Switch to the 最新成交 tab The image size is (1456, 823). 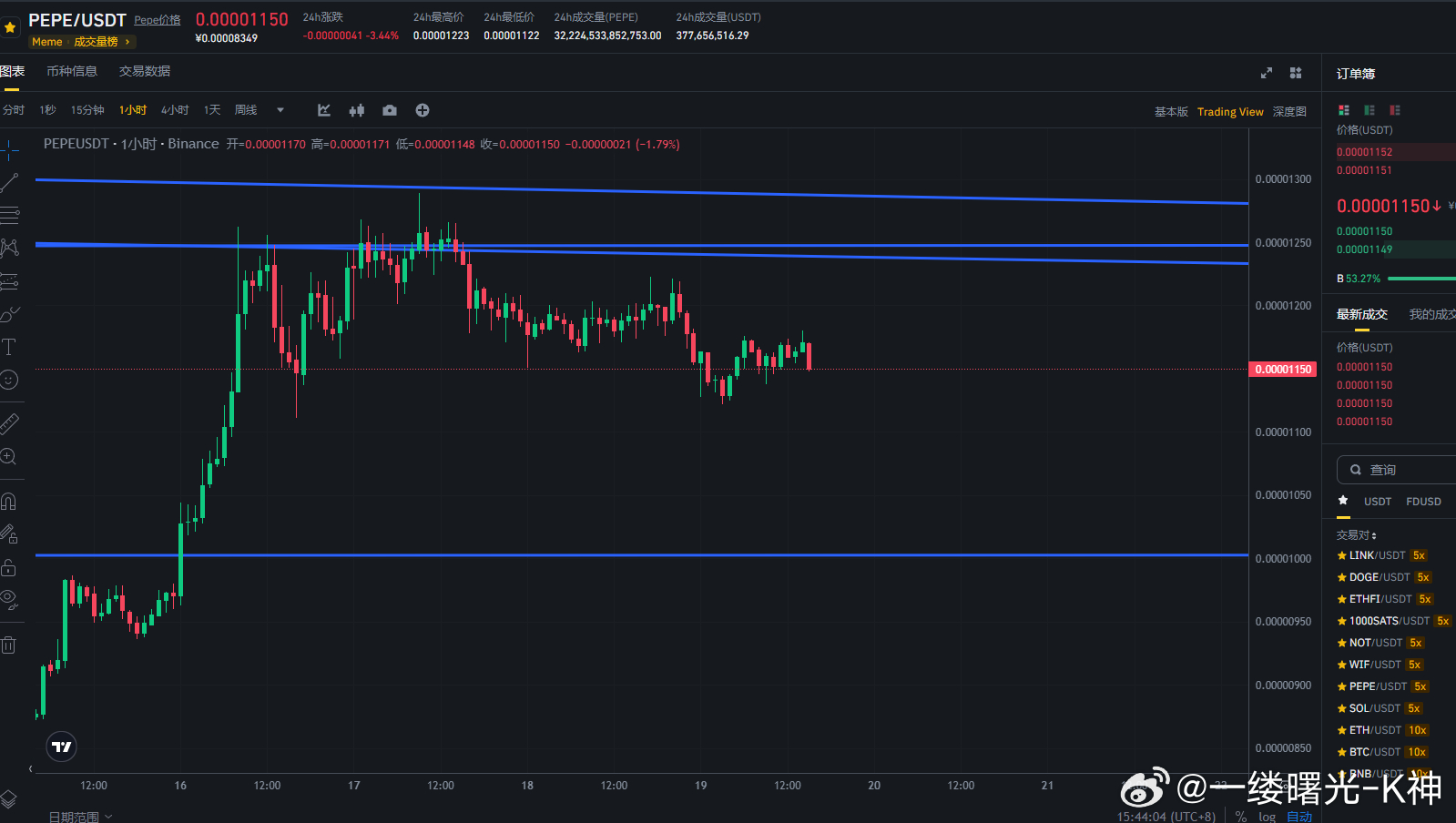(x=1361, y=314)
